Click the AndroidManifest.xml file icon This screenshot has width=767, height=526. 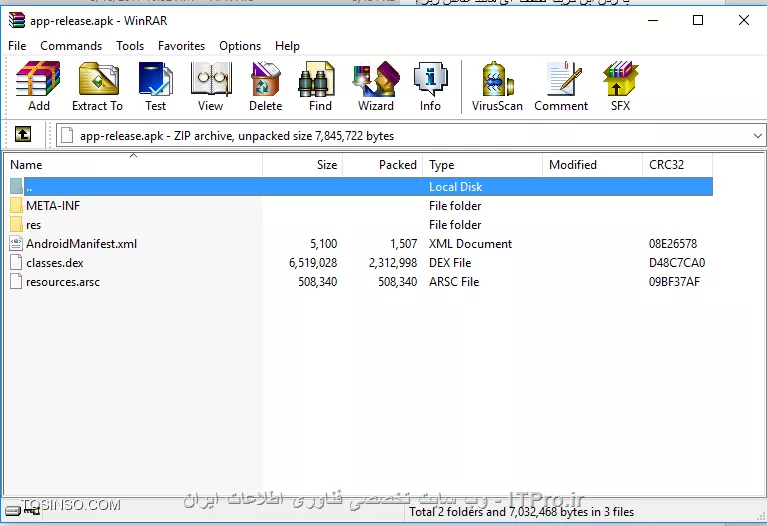click(x=16, y=244)
